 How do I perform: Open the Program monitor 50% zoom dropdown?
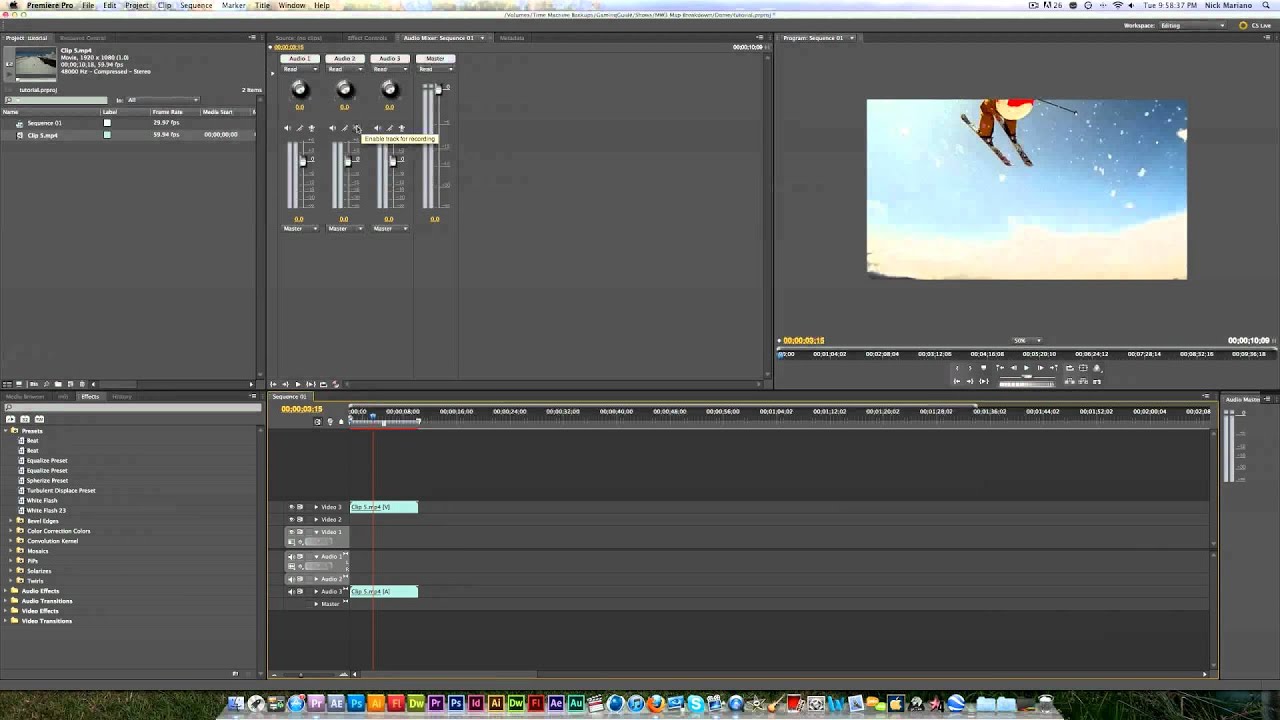1027,340
